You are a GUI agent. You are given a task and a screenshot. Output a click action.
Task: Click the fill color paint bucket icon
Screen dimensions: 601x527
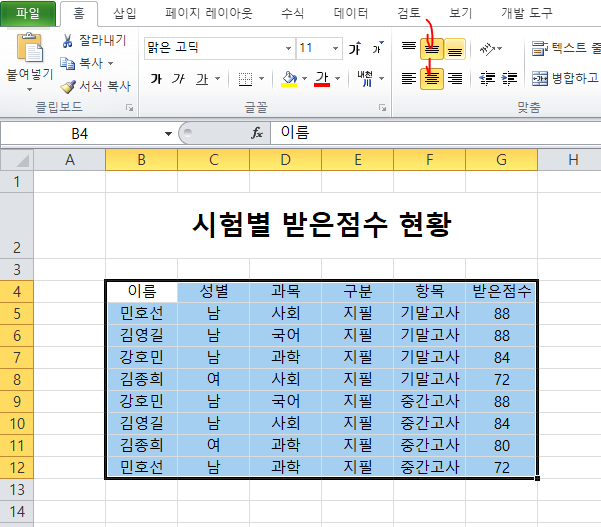coord(289,79)
